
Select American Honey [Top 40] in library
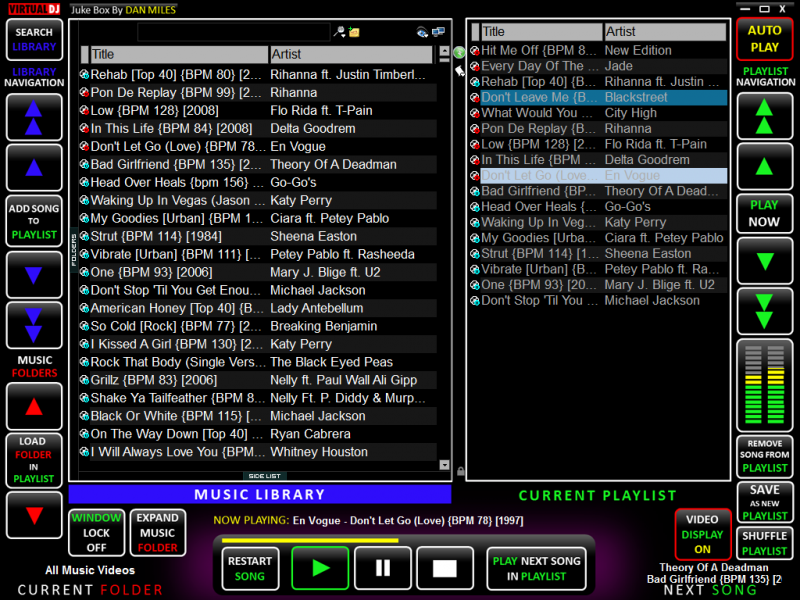258,308
